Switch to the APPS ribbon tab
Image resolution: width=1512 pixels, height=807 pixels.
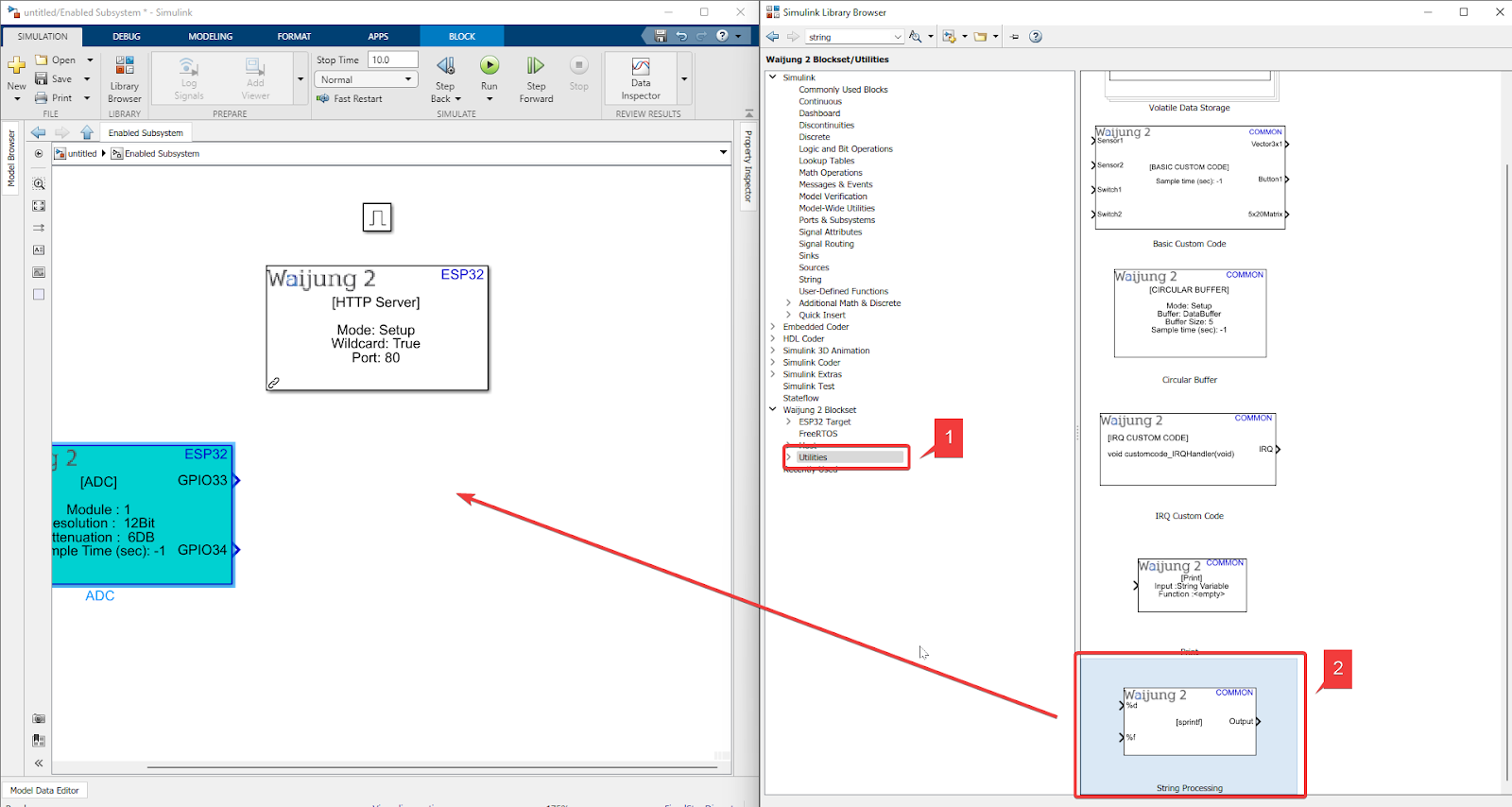coord(378,36)
